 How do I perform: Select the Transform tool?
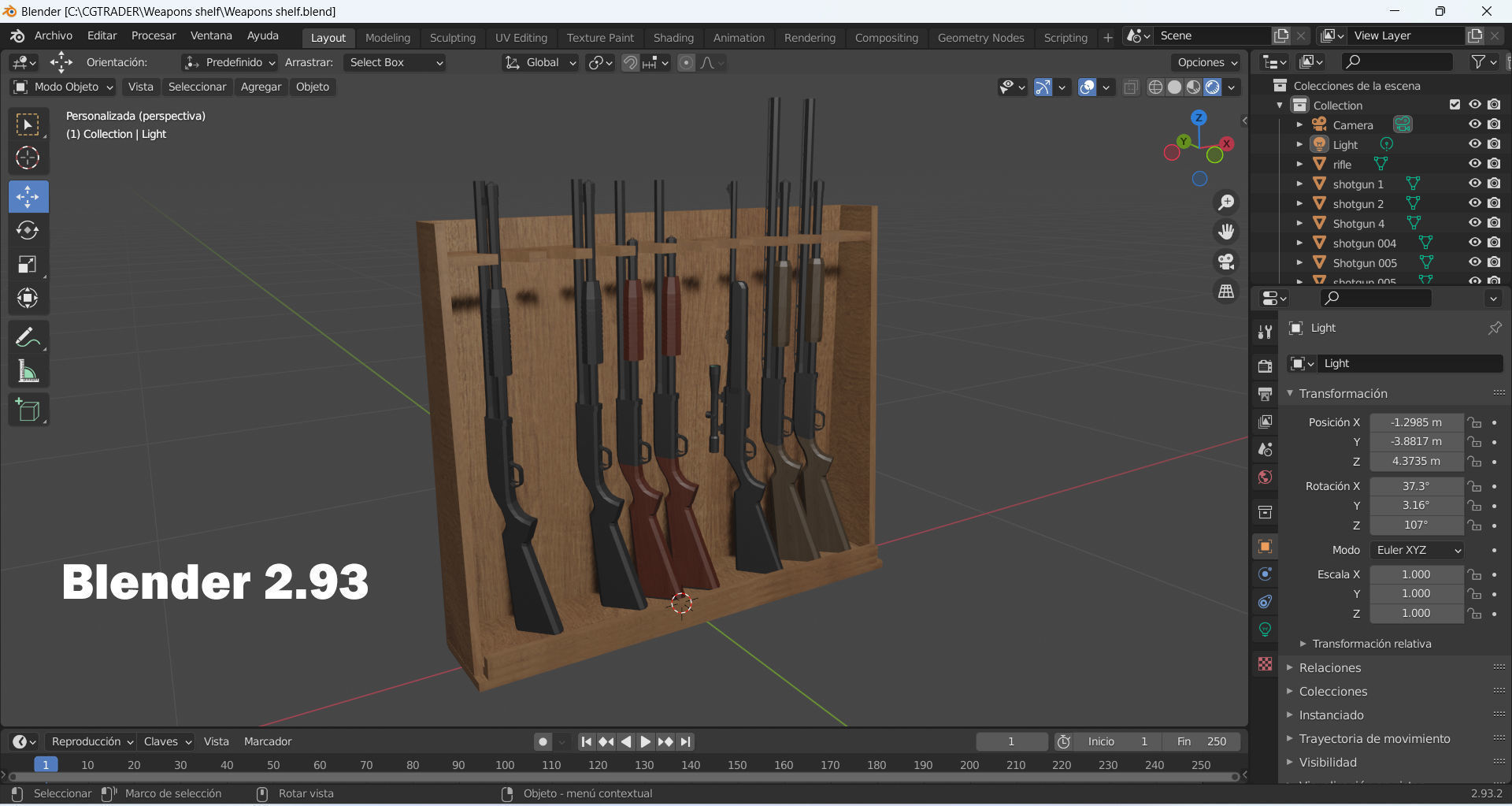pos(28,298)
